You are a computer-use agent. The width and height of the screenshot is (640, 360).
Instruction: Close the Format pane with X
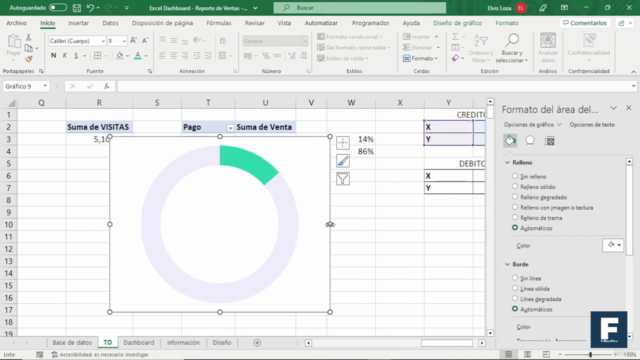pyautogui.click(x=629, y=108)
